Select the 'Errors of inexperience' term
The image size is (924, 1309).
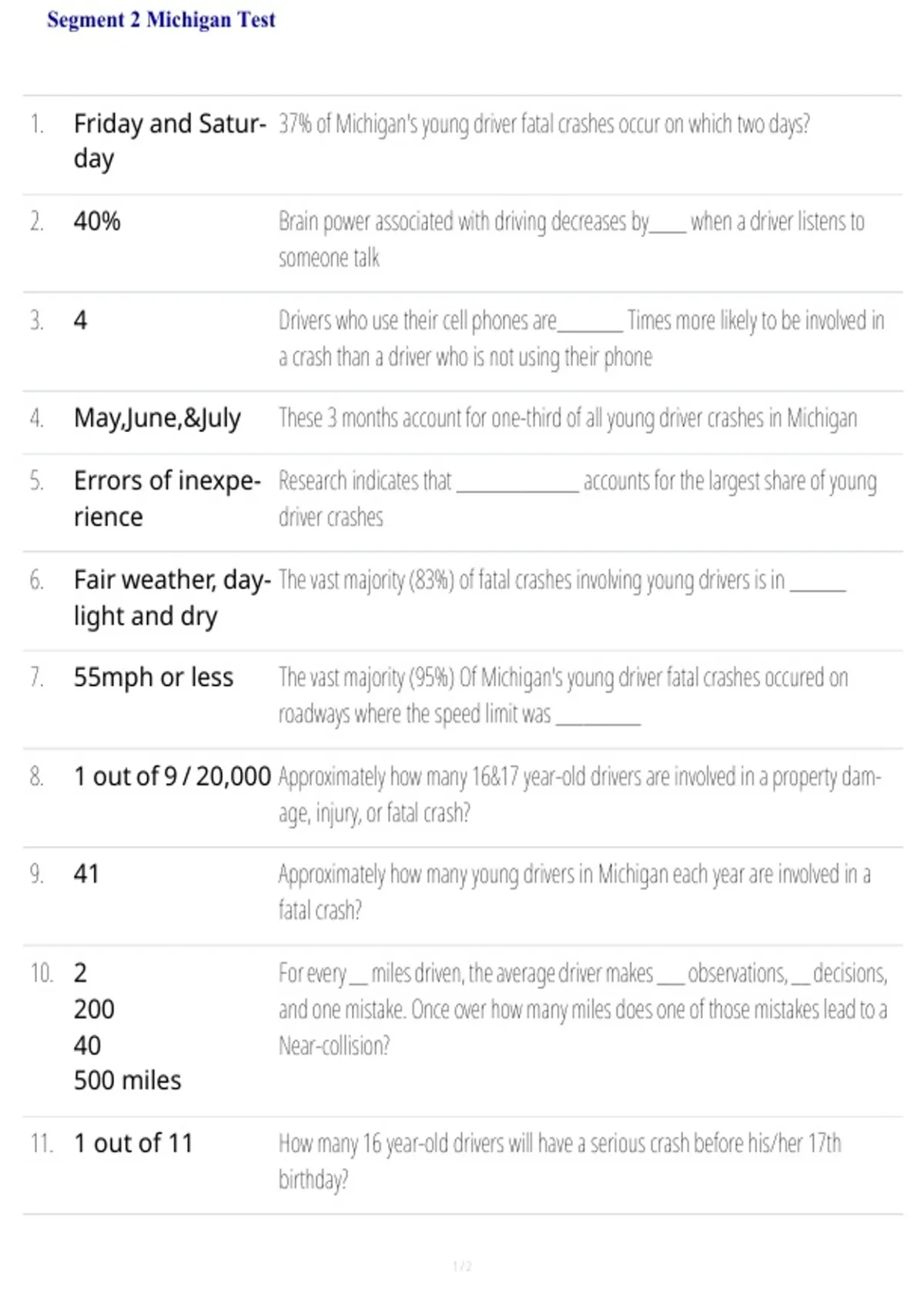click(x=168, y=498)
